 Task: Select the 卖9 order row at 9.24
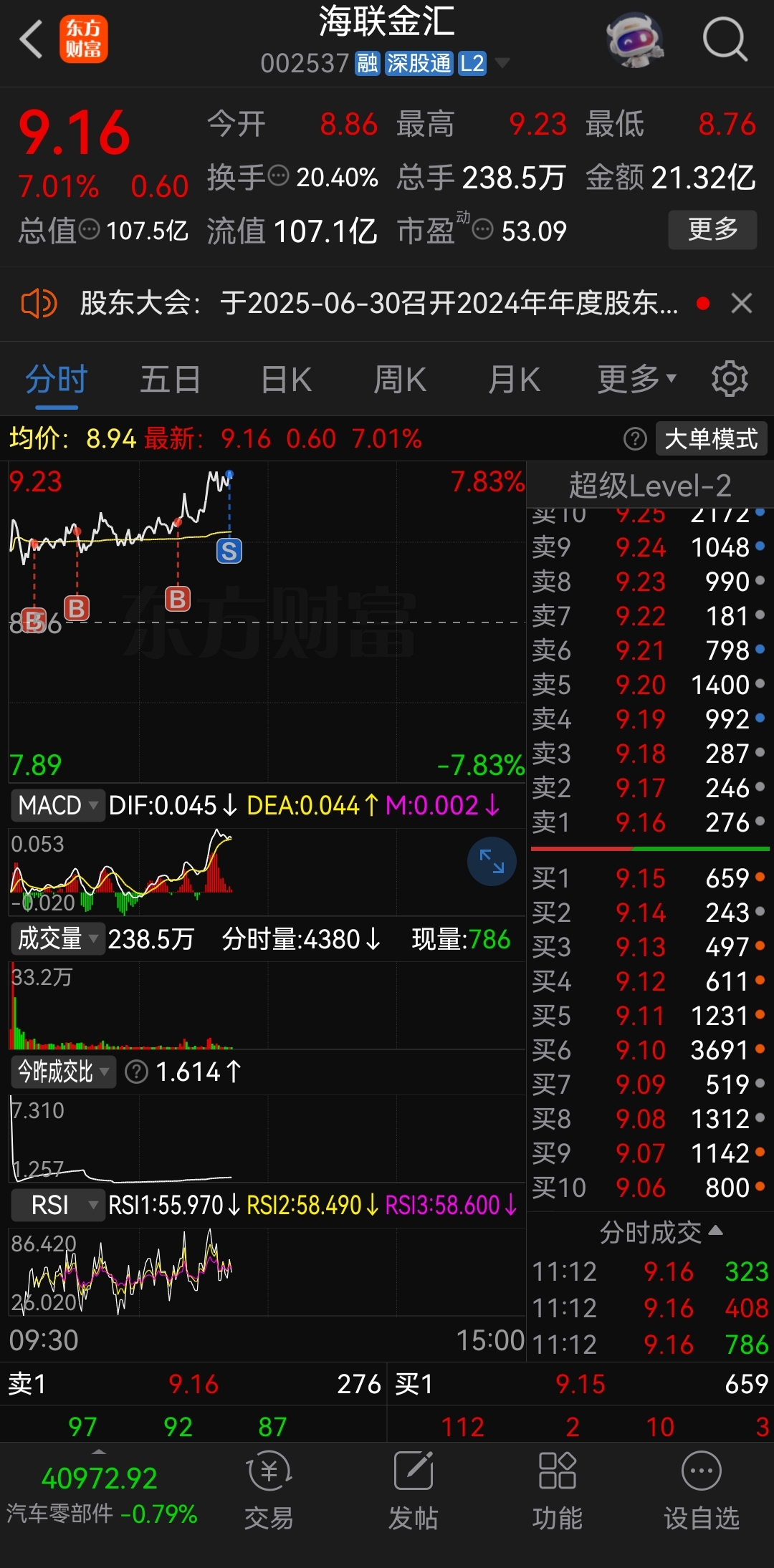pyautogui.click(x=649, y=547)
